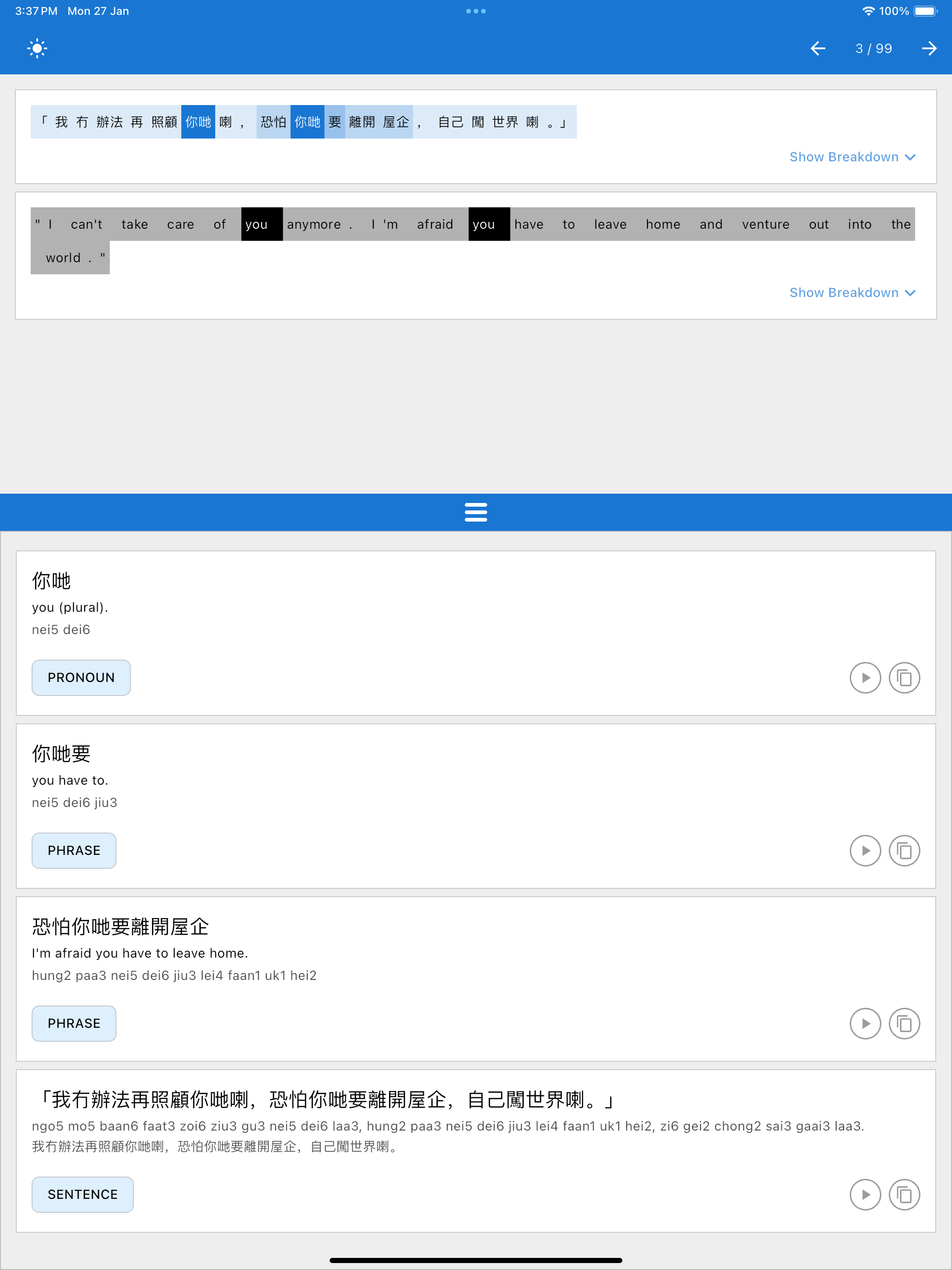Viewport: 952px width, 1270px height.
Task: Copy the 你哋 pronoun card text
Action: click(x=904, y=677)
